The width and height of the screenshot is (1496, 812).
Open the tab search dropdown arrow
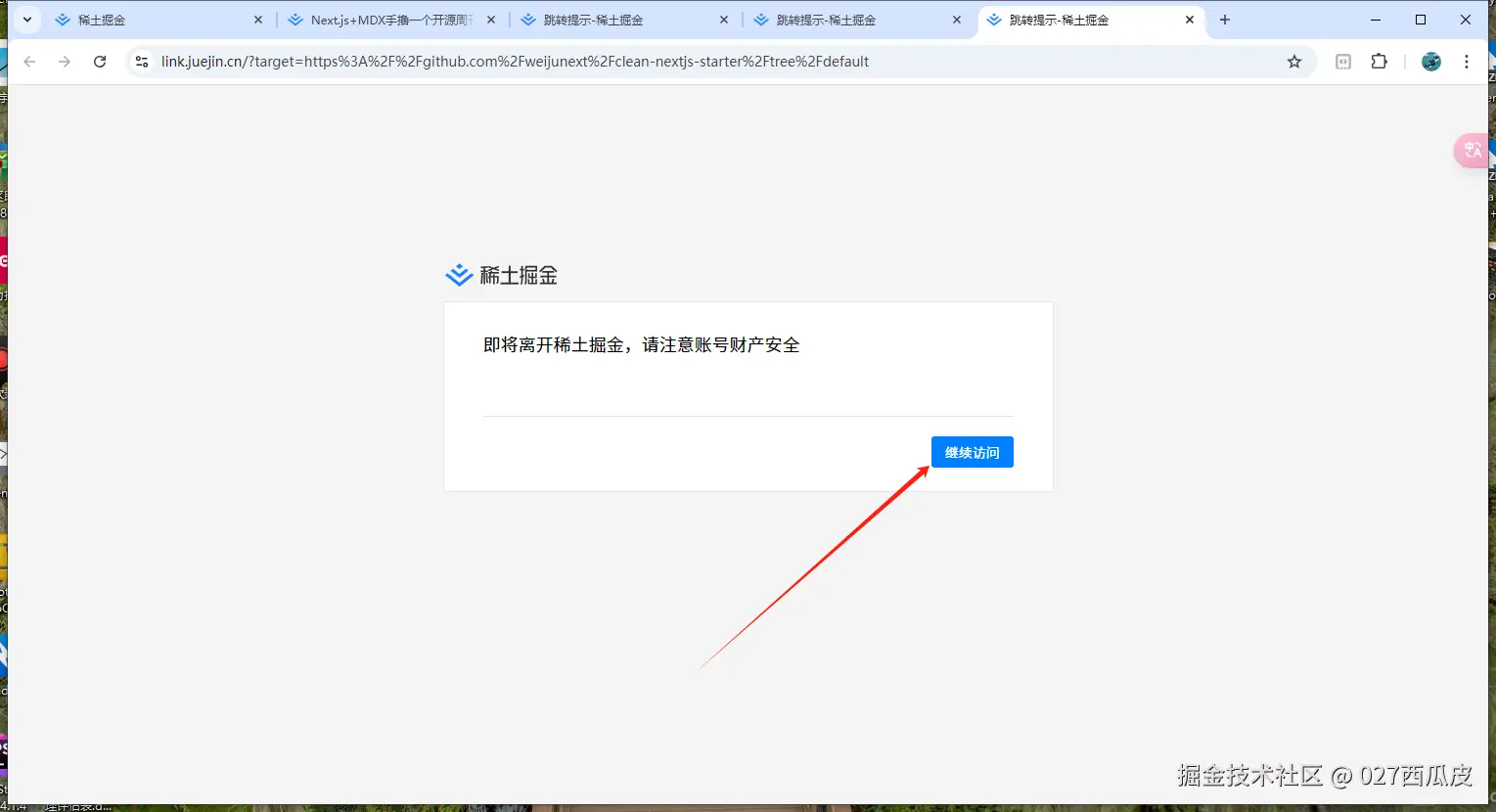coord(26,20)
